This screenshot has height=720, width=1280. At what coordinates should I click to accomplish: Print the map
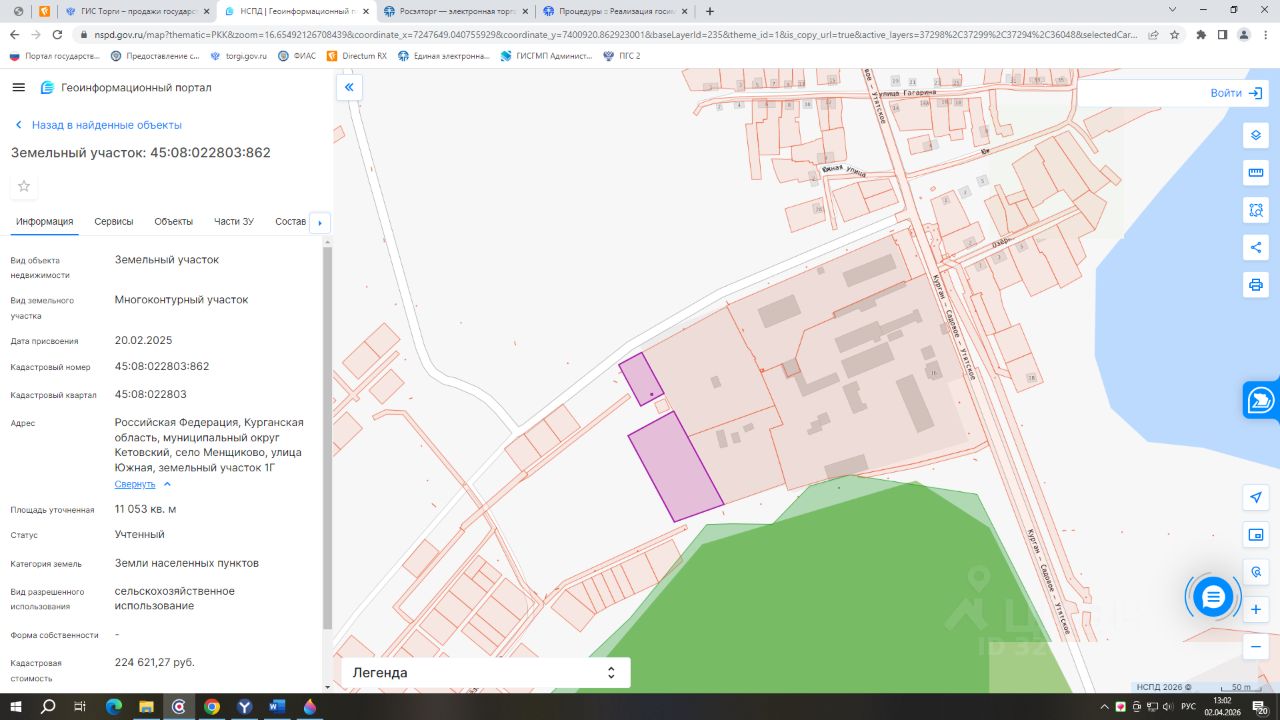pos(1256,284)
